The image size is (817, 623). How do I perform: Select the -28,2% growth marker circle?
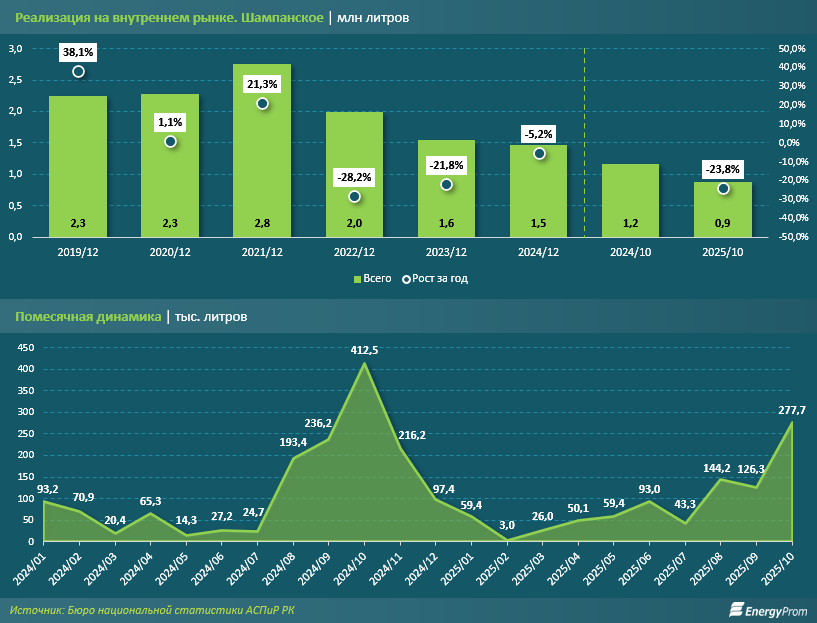(x=354, y=197)
